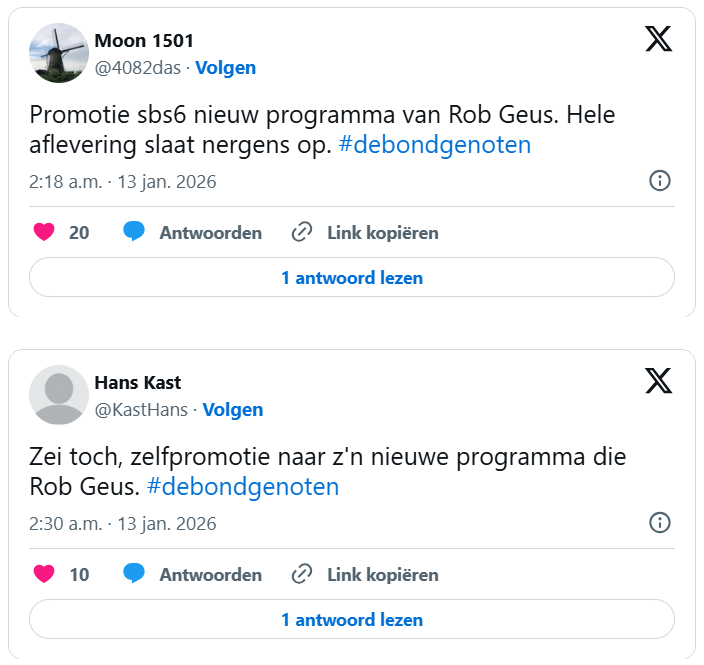The image size is (704, 665).
Task: Copy link icon on Moon 1501's tweet
Action: tap(302, 233)
